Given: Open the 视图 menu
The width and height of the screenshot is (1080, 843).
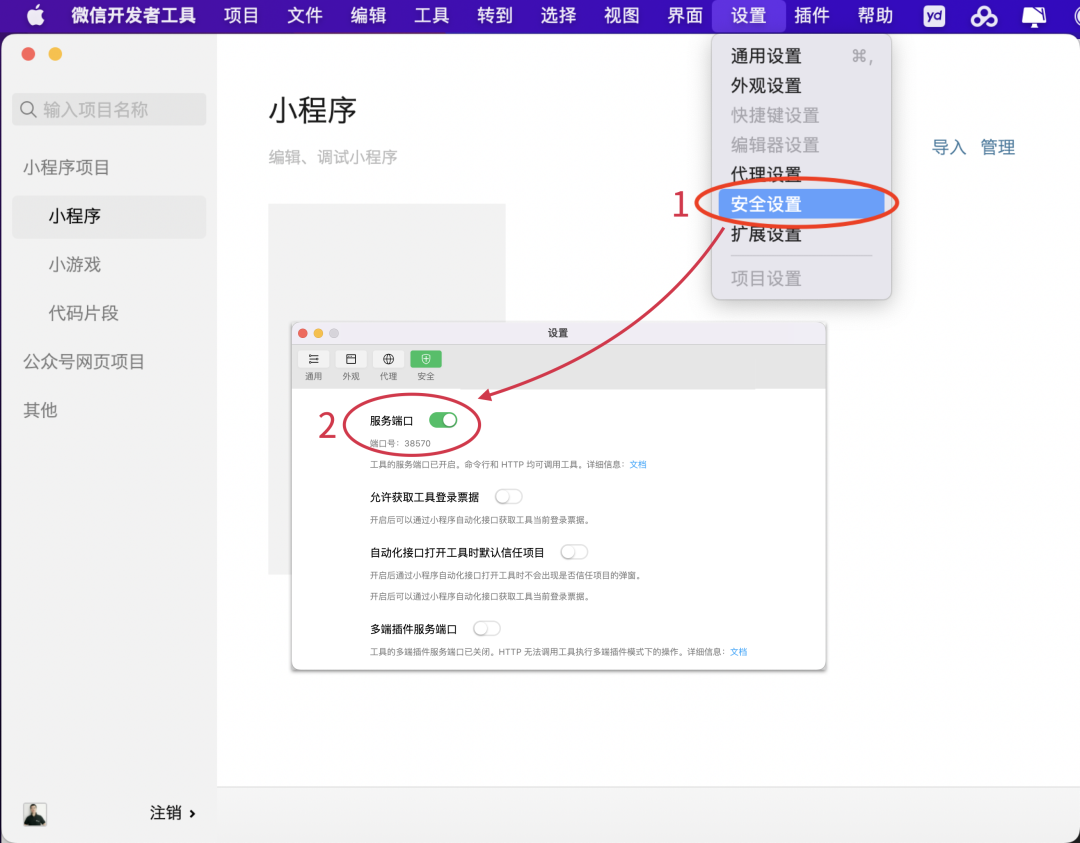Looking at the screenshot, I should tap(621, 15).
